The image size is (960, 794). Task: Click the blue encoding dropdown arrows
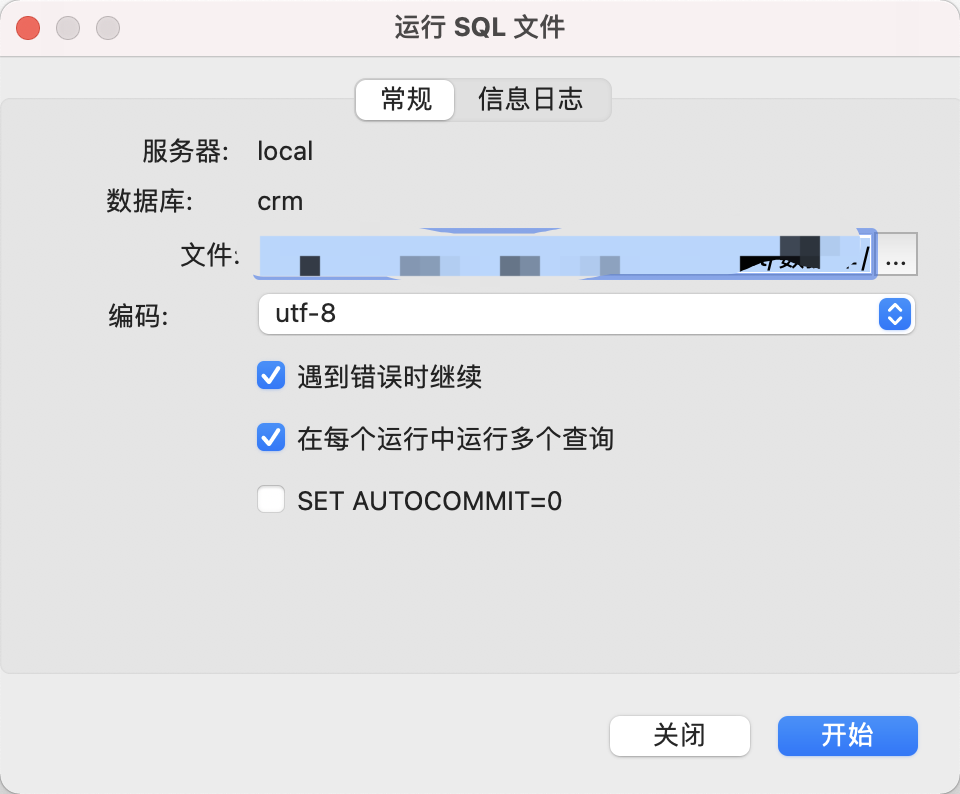pyautogui.click(x=894, y=314)
